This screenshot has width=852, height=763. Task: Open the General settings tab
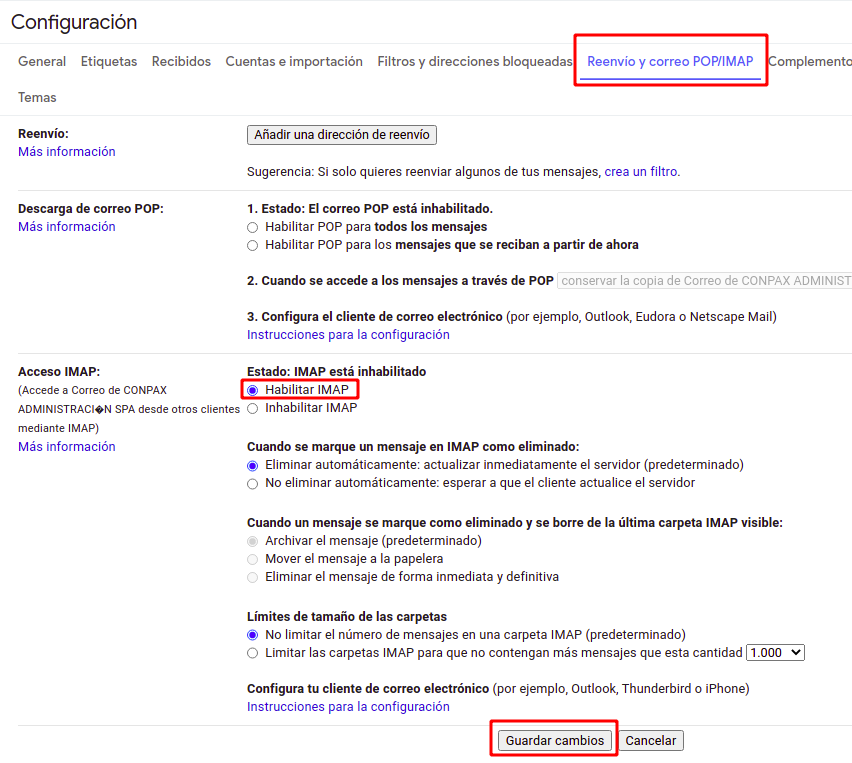tap(42, 61)
